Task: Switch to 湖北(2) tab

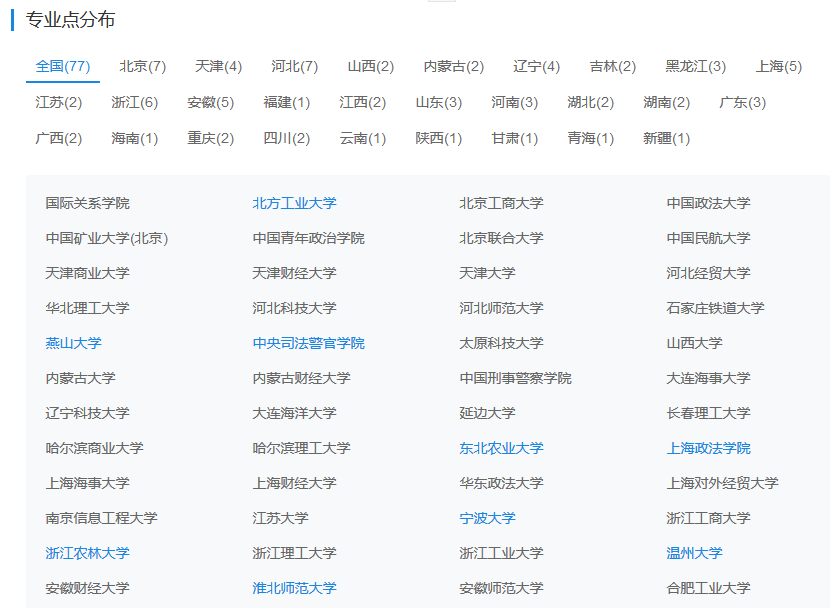Action: click(590, 103)
